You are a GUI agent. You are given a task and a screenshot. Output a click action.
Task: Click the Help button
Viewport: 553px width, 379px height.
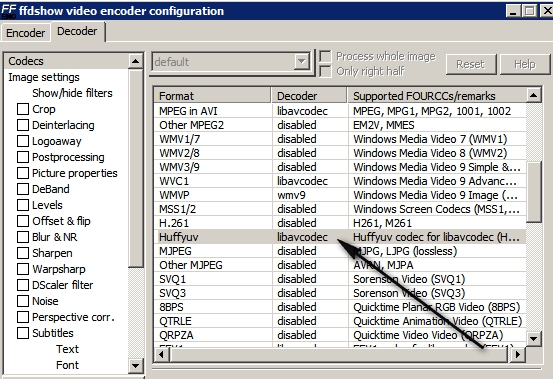click(525, 64)
